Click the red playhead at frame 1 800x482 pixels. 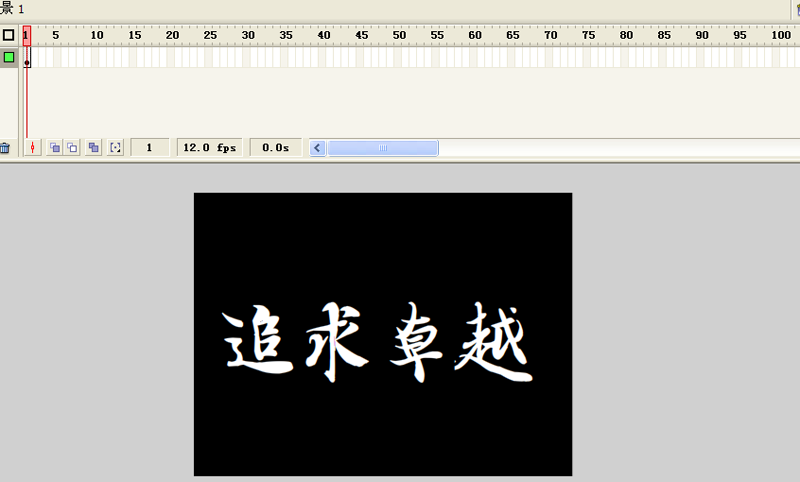click(27, 36)
